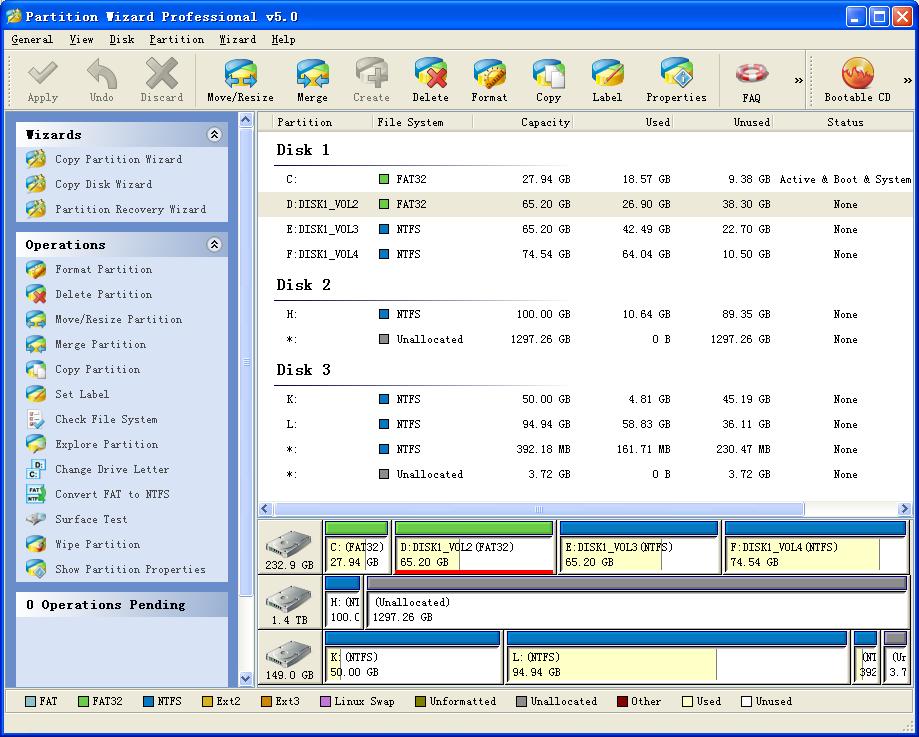Click Convert FAT to NTFS operation
The image size is (919, 737).
click(x=112, y=495)
